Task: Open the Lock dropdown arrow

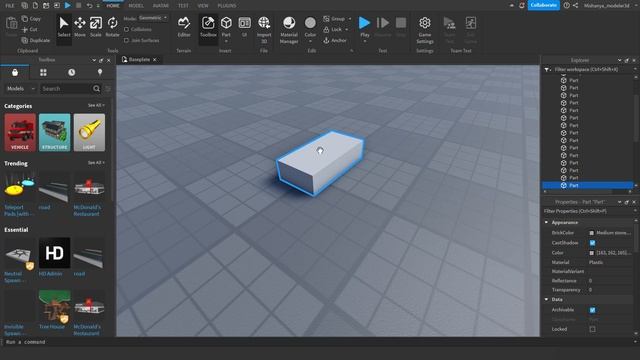Action: (x=347, y=29)
